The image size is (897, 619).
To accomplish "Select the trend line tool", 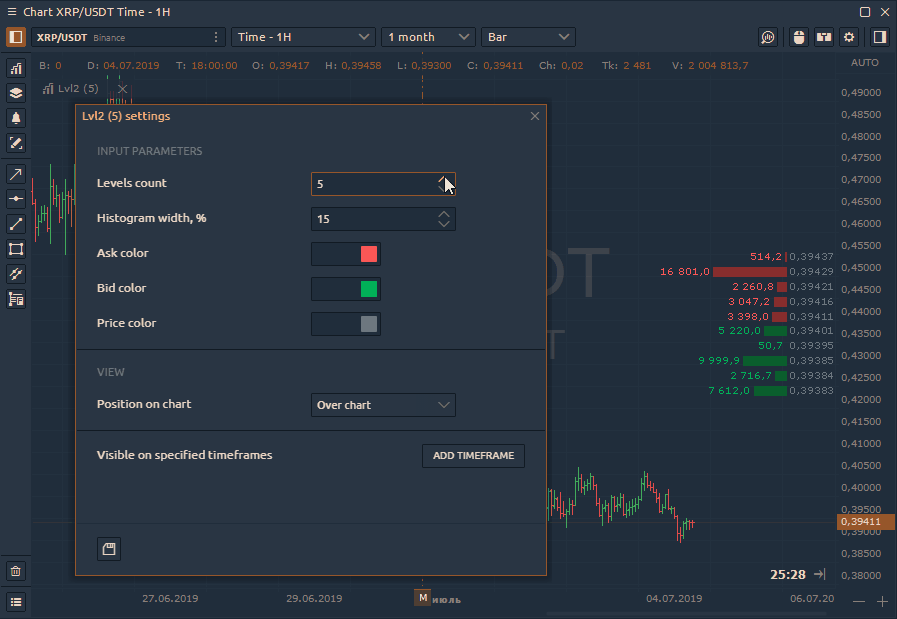I will (x=16, y=224).
